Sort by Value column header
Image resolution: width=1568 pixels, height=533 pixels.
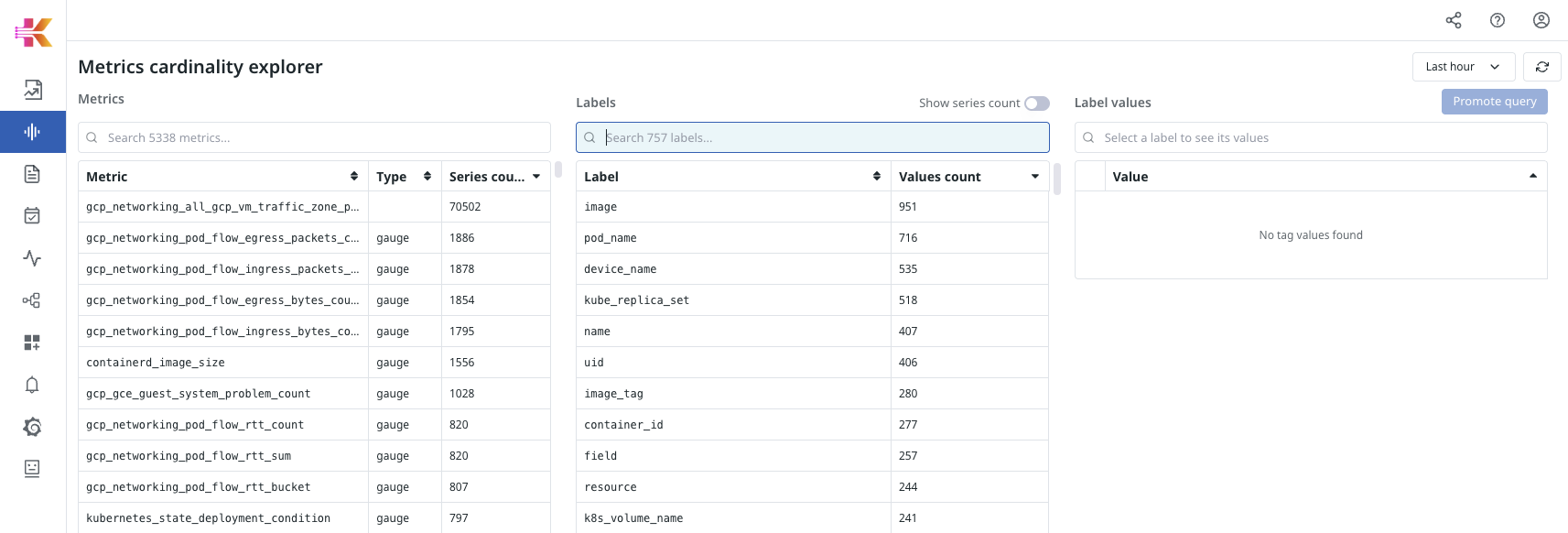click(1325, 177)
